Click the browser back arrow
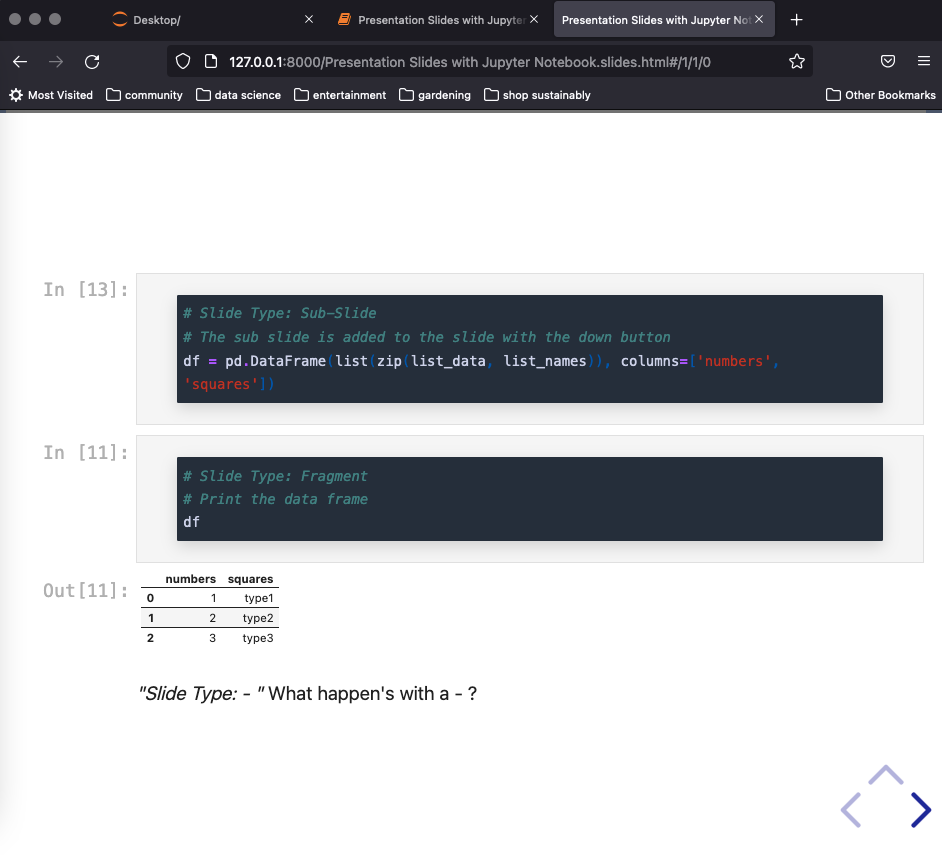The width and height of the screenshot is (942, 866). (20, 62)
